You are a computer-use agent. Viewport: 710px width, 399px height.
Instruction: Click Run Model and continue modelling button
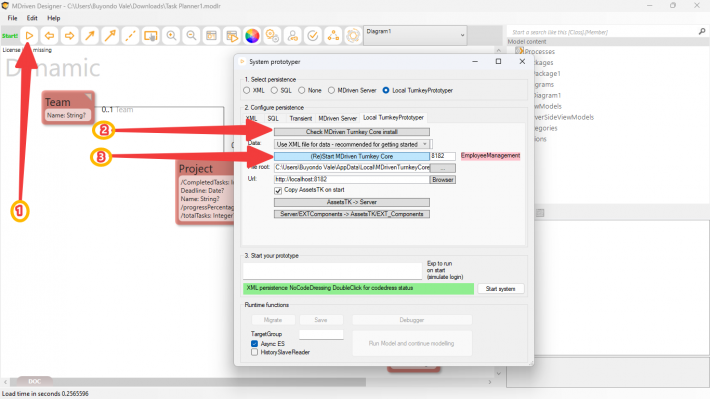[x=412, y=343]
